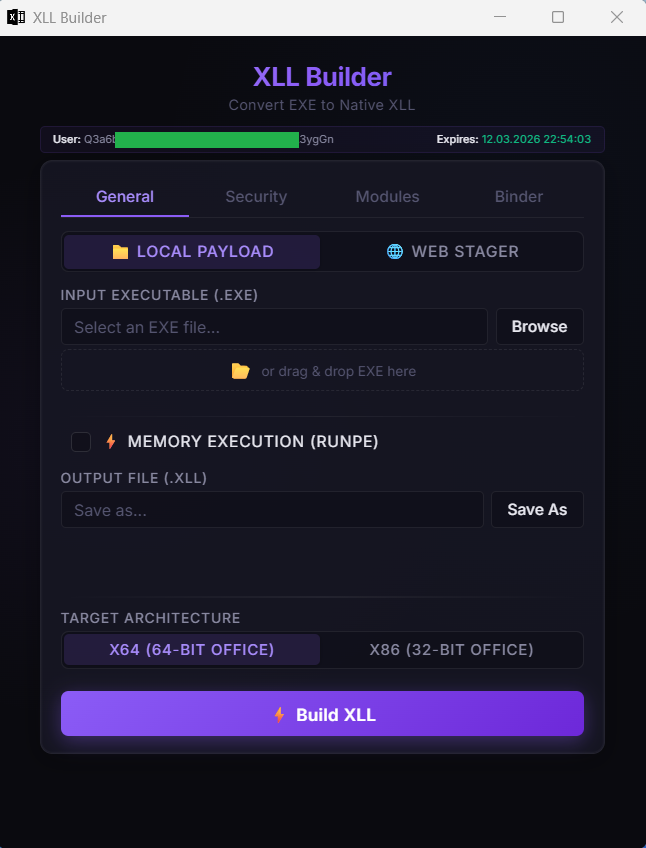The image size is (646, 848).
Task: Open the Binder tab
Action: [518, 196]
